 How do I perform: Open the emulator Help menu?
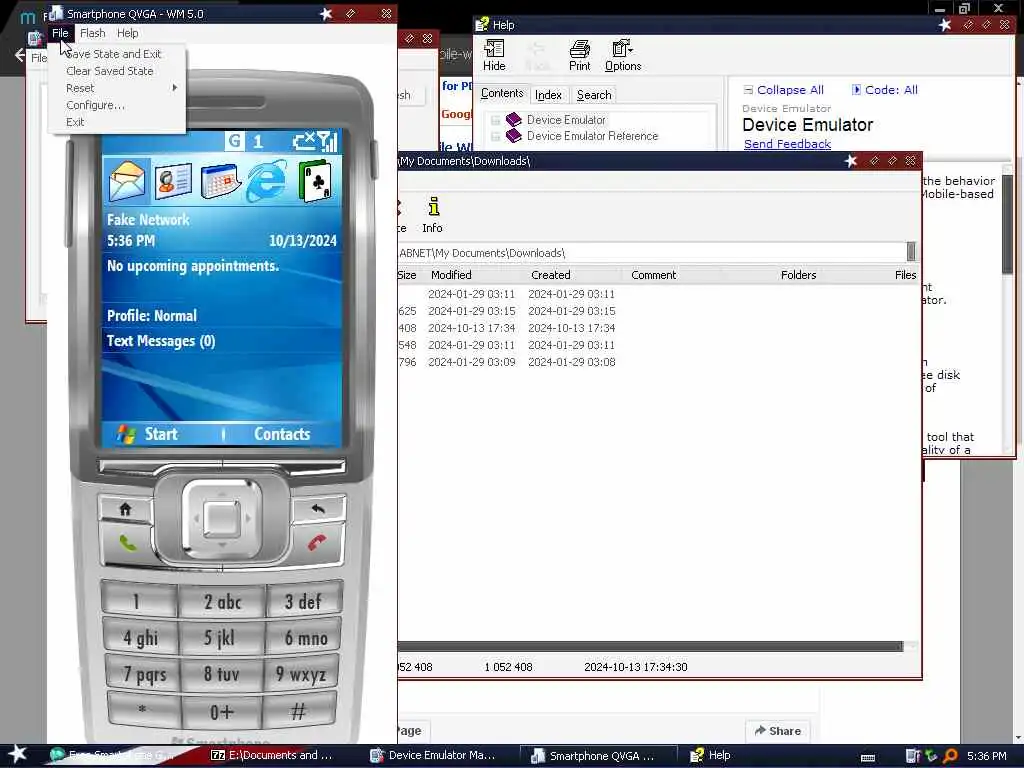coord(127,33)
